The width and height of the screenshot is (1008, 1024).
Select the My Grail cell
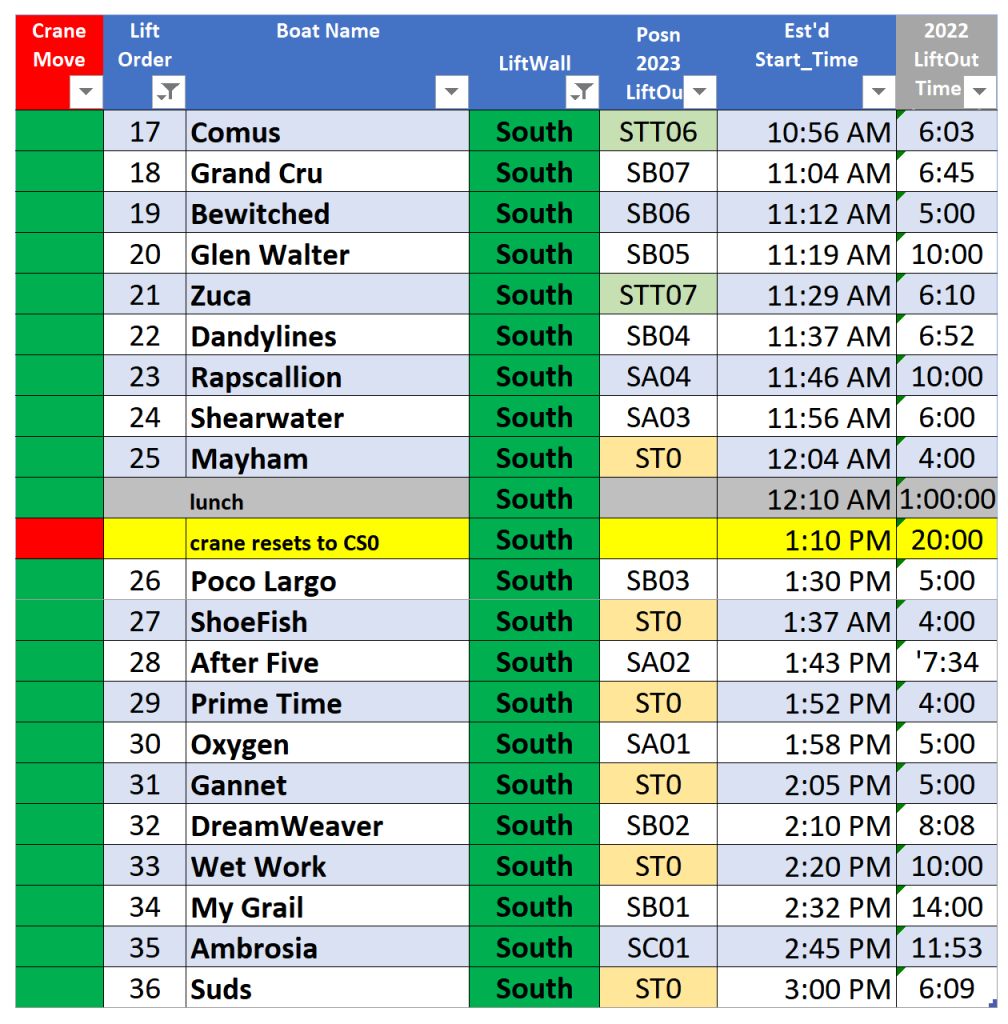[327, 906]
